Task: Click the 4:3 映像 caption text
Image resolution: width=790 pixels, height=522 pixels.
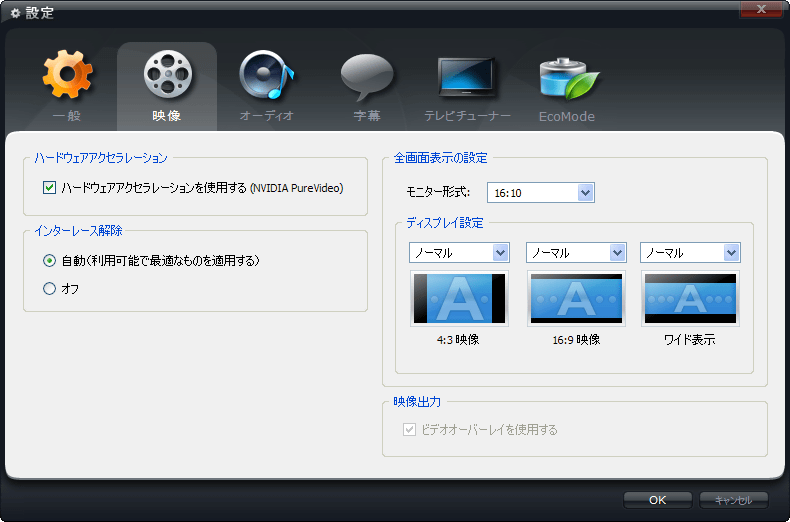Action: click(458, 340)
